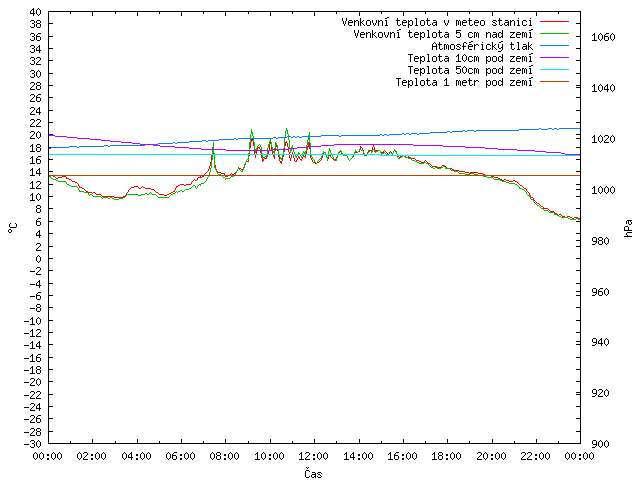Click x-axis tick label '18:00'
Image resolution: width=640 pixels, height=480 pixels.
click(x=447, y=456)
